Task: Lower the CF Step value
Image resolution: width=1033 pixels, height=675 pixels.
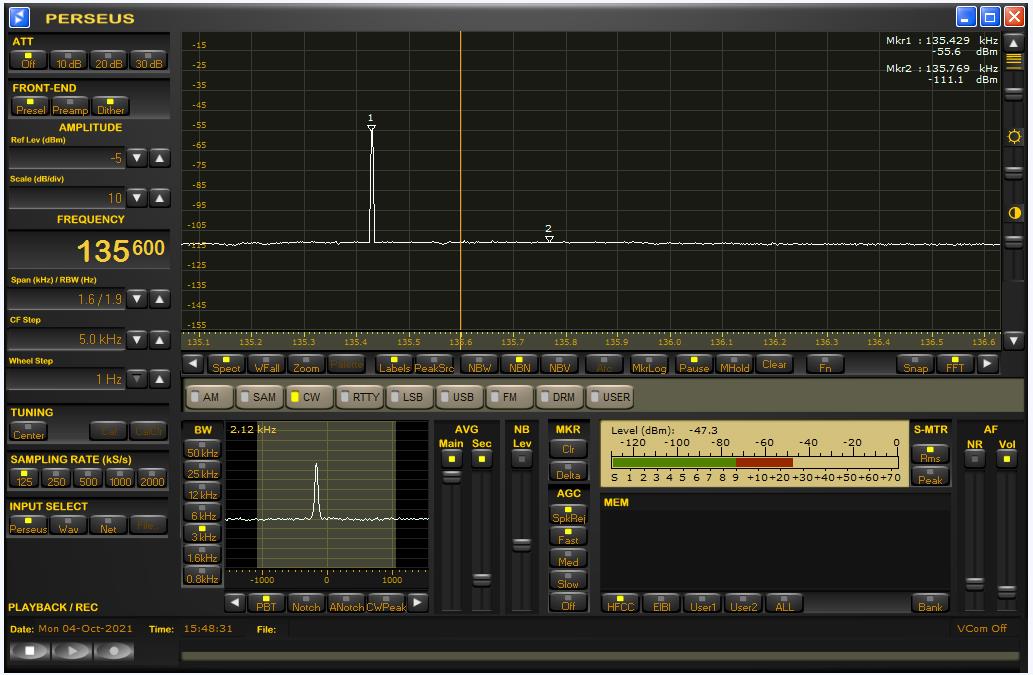Action: [x=138, y=339]
